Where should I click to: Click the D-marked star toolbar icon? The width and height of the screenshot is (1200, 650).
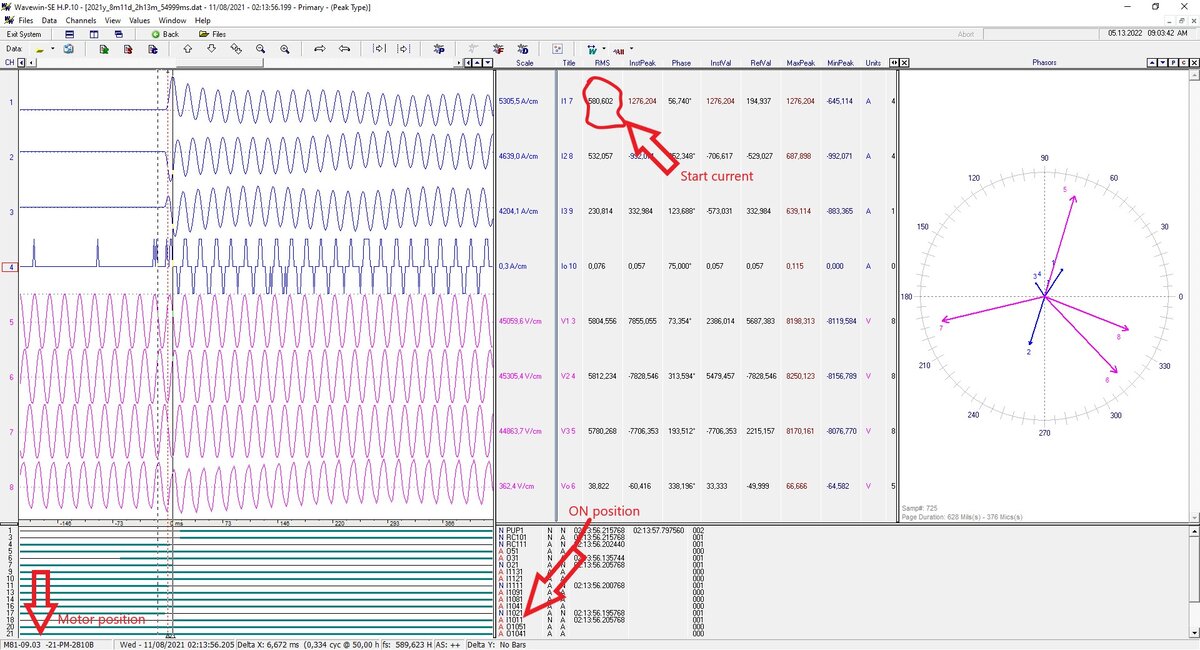coord(522,48)
